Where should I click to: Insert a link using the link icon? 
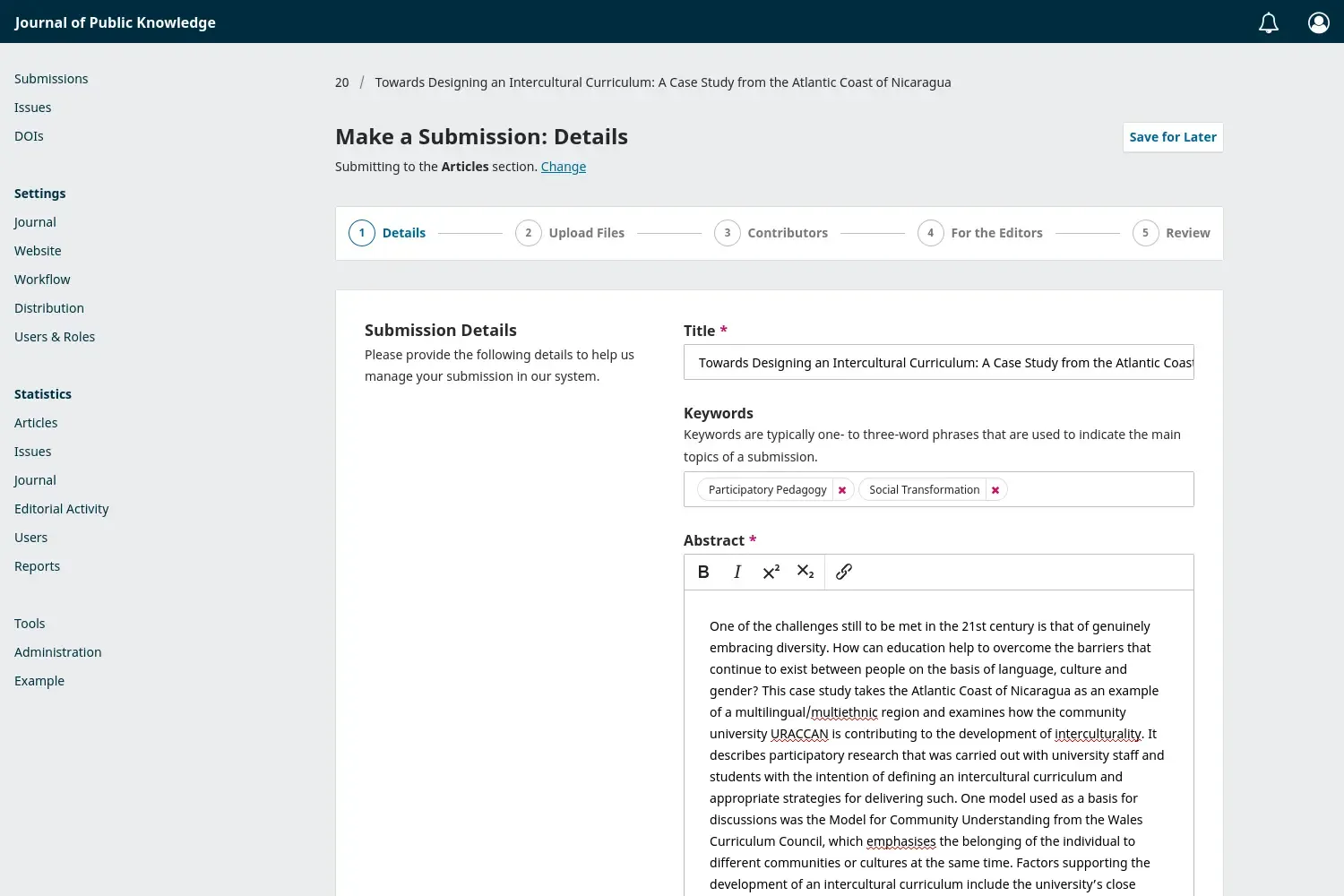click(842, 572)
